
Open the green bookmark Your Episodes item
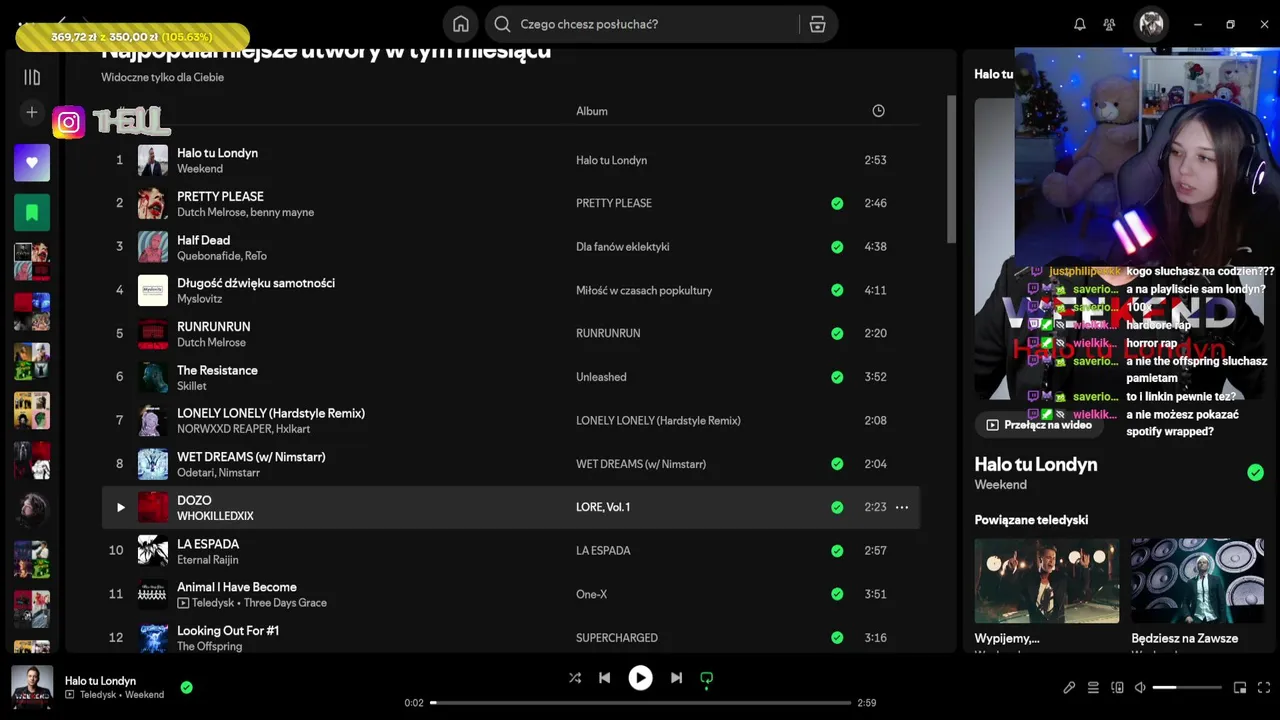click(32, 212)
